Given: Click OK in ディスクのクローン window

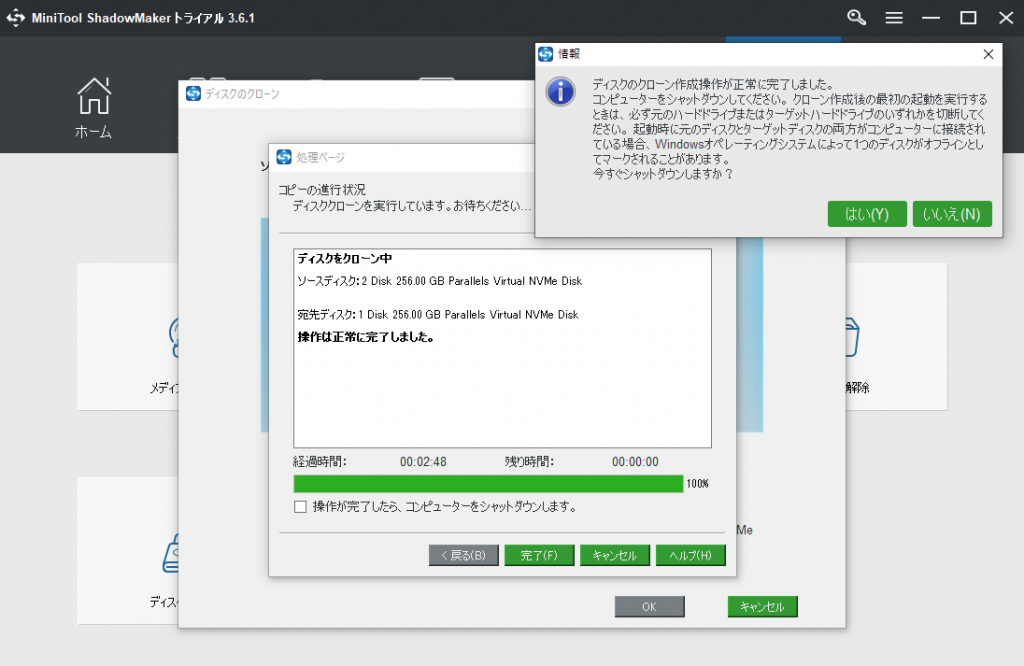Looking at the screenshot, I should 649,607.
